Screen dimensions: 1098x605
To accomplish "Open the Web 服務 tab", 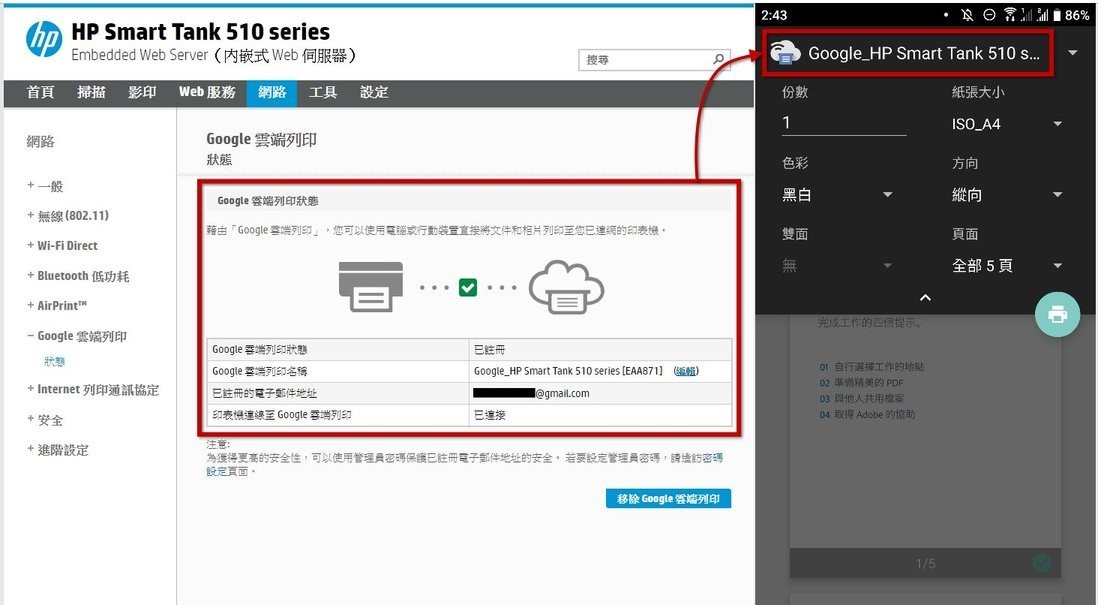I will pos(207,92).
